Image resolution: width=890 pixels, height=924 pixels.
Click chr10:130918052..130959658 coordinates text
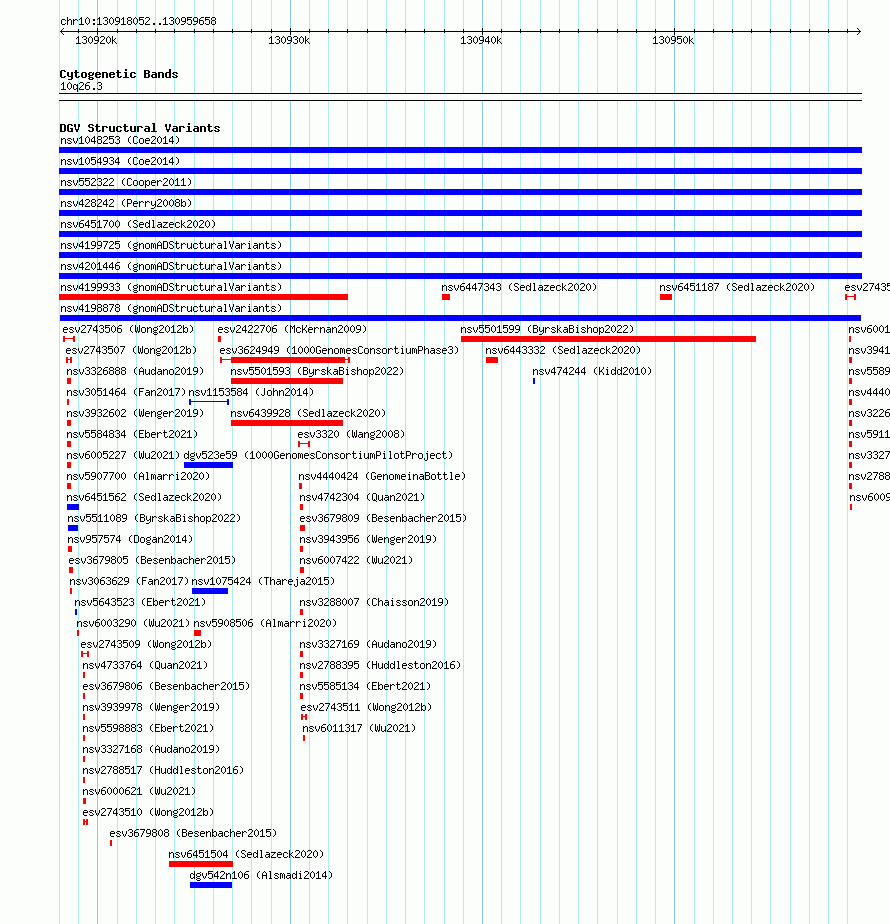pos(139,21)
